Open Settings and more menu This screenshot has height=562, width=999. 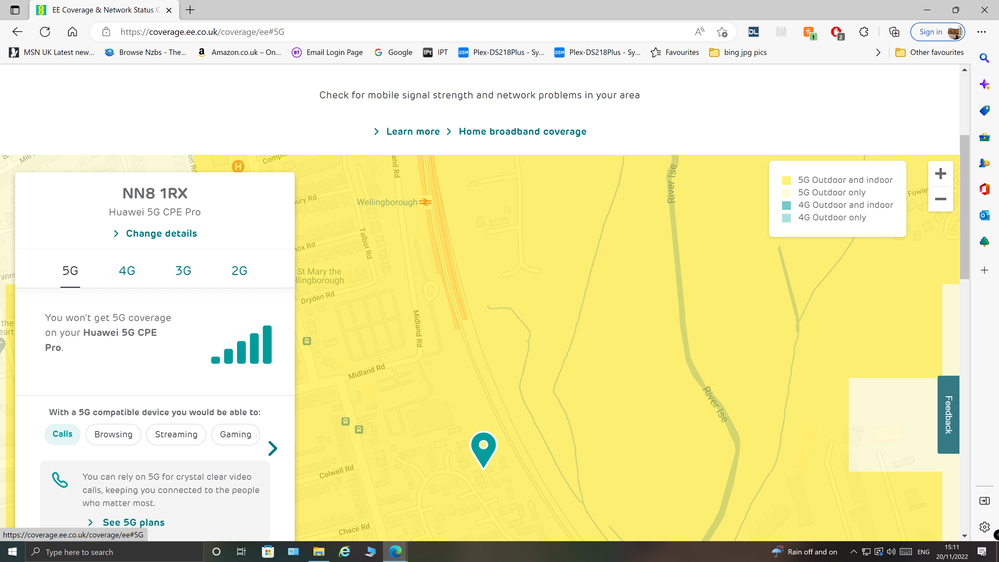click(x=982, y=32)
